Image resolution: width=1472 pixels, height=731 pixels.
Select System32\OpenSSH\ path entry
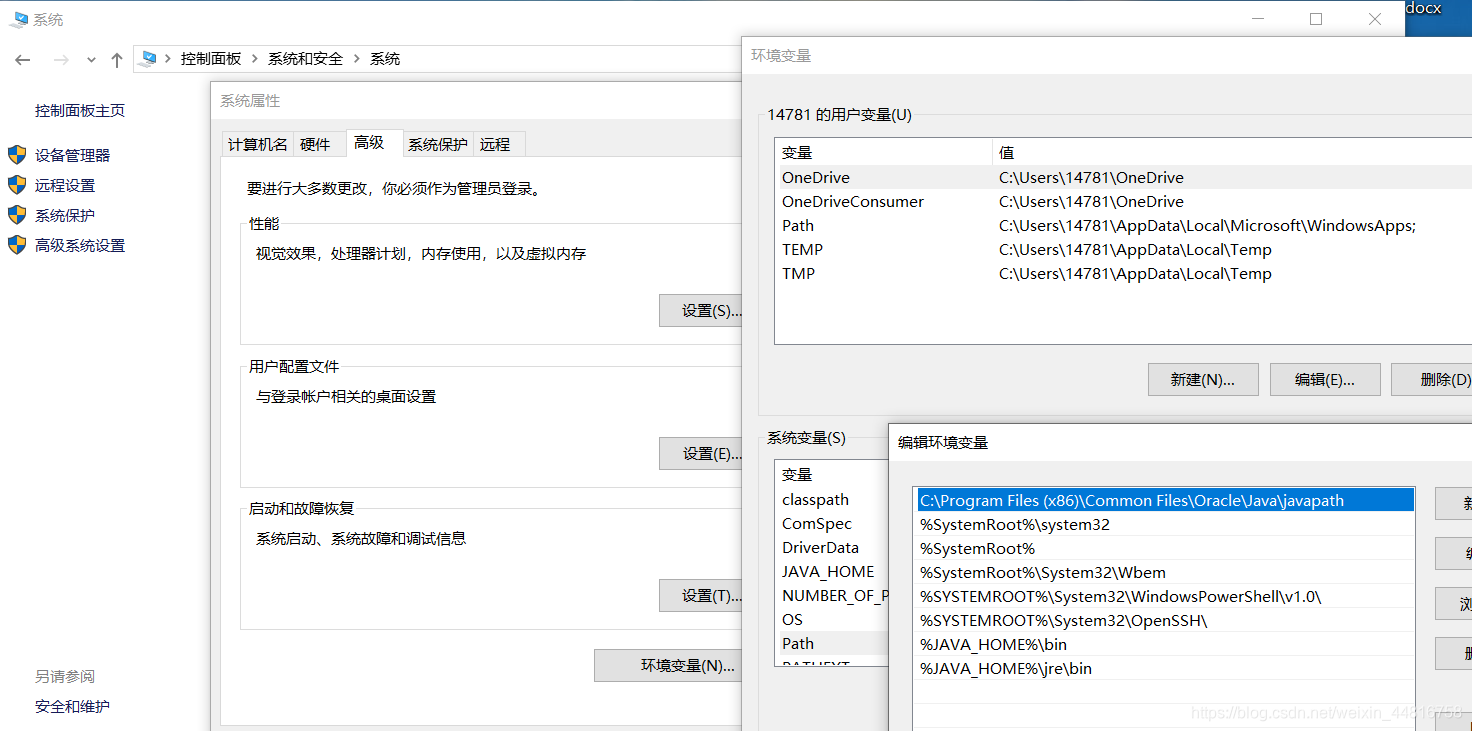(1165, 621)
